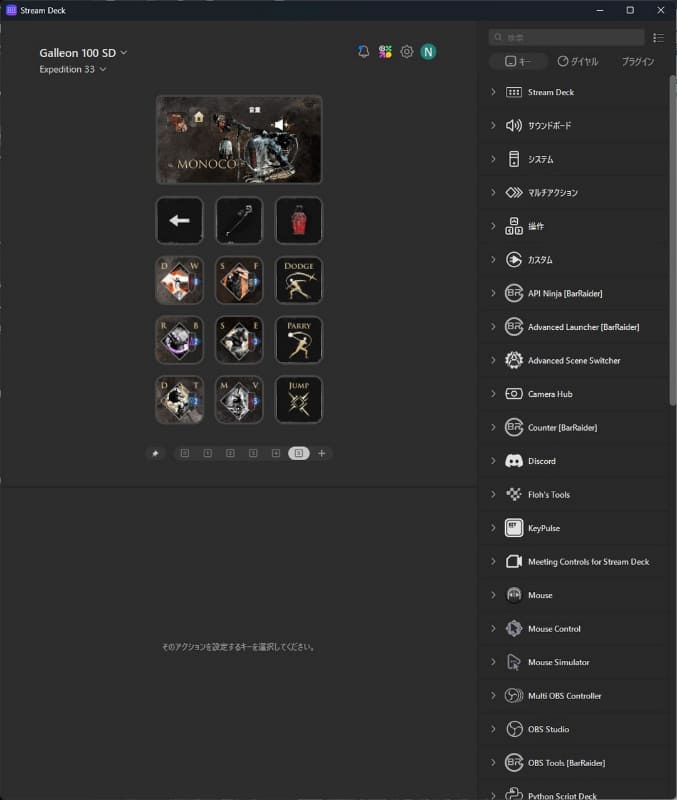This screenshot has height=800, width=677.
Task: Click the speaker icon on touch strip
Action: 280,124
